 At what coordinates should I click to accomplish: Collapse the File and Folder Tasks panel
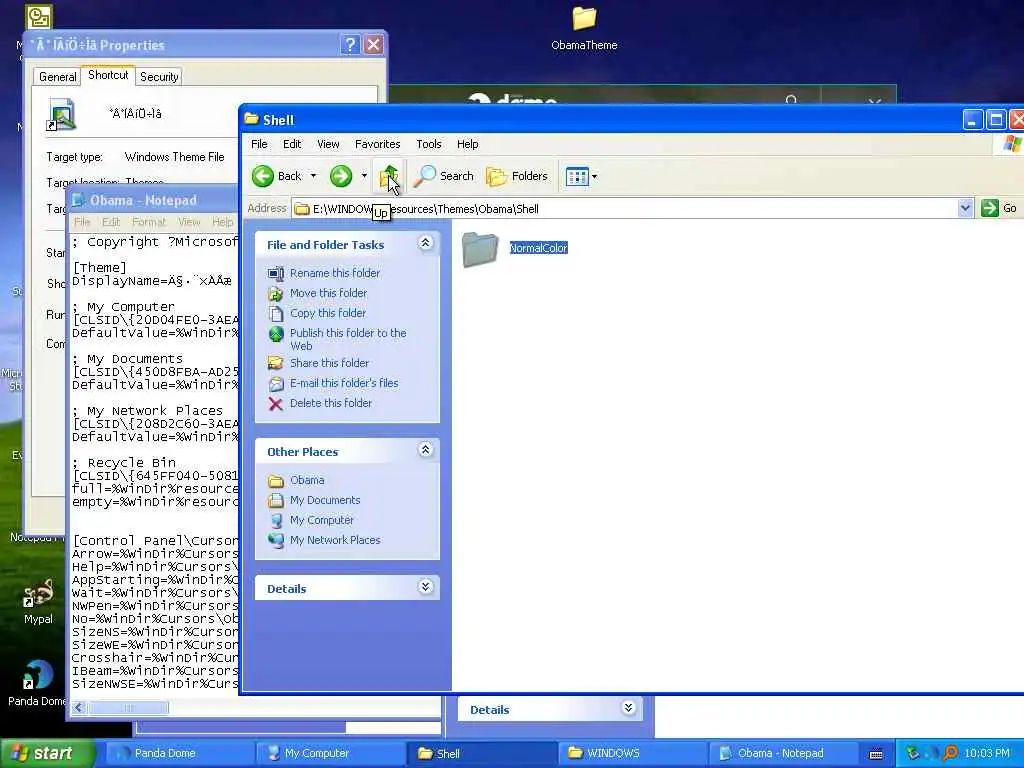[425, 244]
